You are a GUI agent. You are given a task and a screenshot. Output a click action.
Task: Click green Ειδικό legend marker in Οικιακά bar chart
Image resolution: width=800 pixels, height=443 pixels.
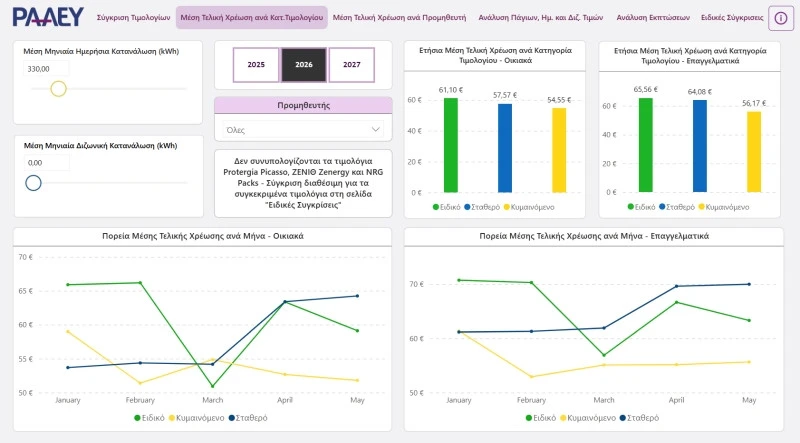tap(436, 207)
